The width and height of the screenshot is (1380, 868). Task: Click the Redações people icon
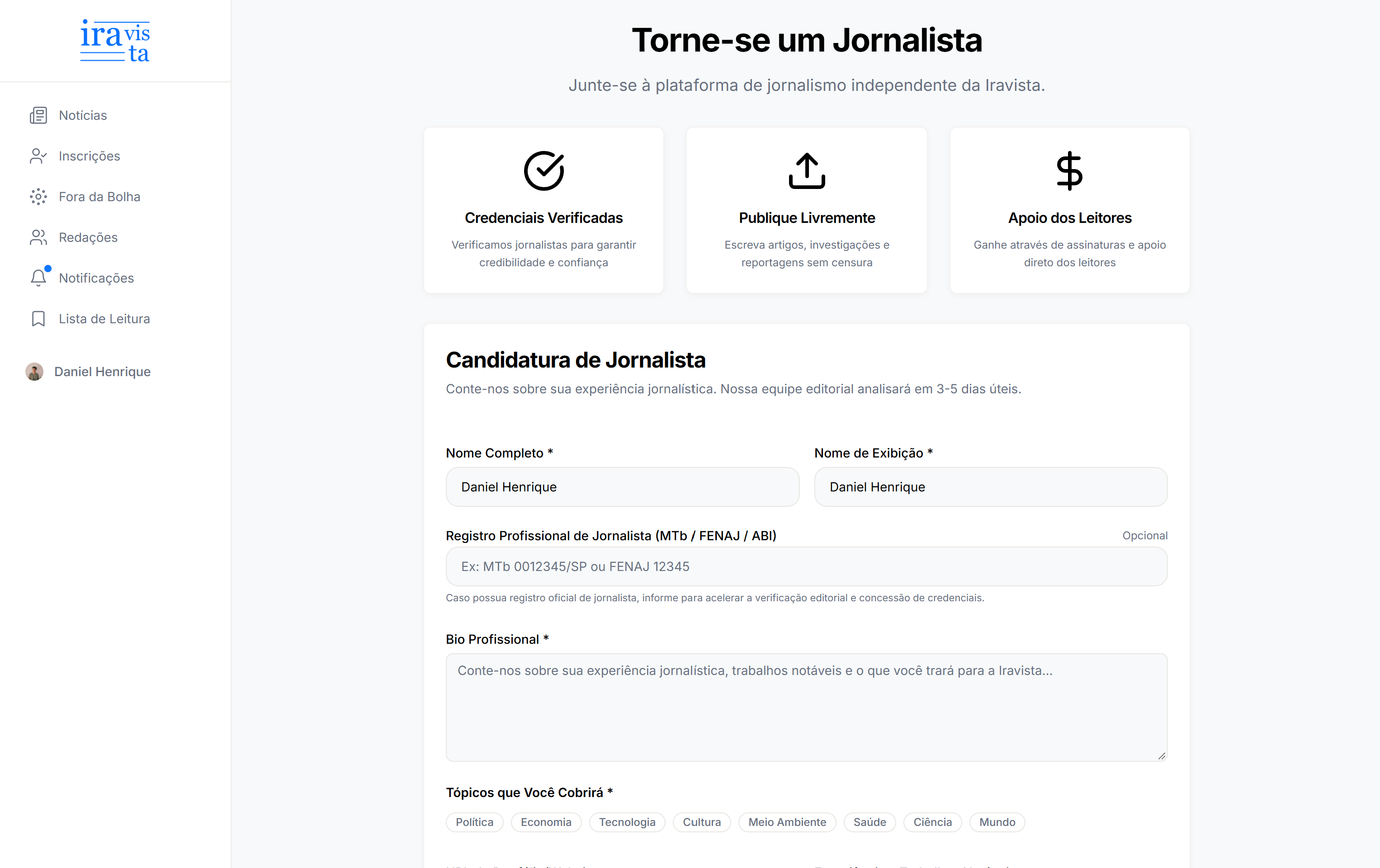coord(38,237)
